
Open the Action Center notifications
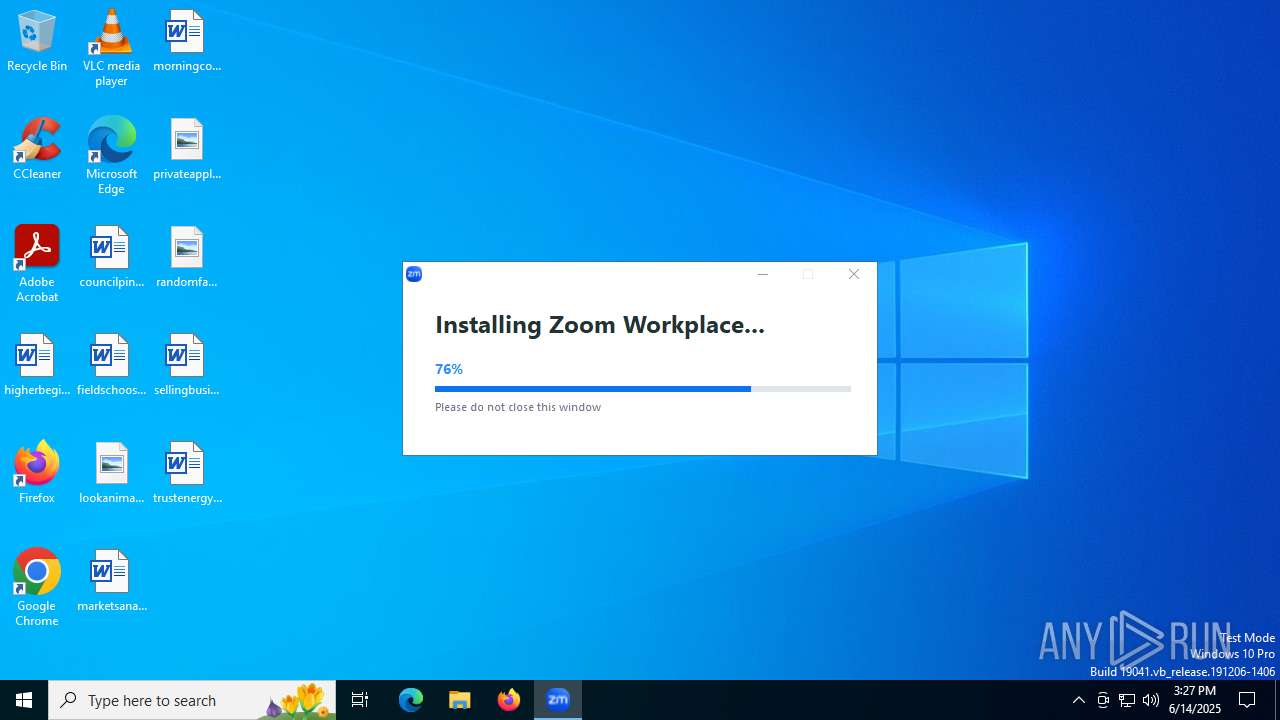pyautogui.click(x=1248, y=700)
